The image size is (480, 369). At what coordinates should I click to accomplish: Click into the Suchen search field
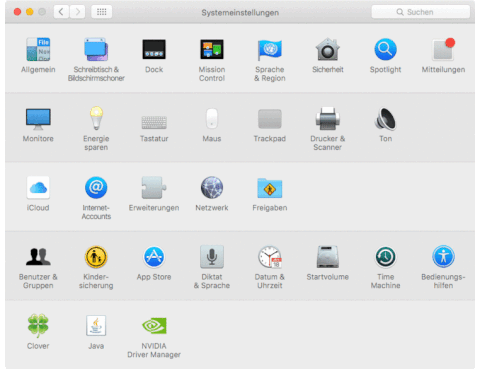[421, 12]
